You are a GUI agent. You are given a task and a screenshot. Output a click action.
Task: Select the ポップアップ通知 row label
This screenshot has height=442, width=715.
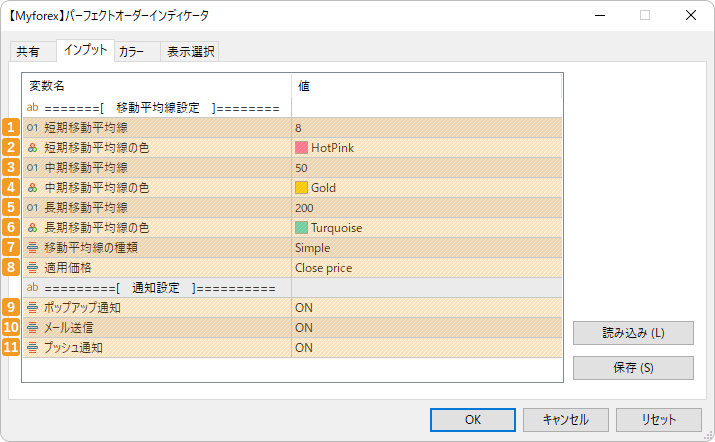[x=82, y=307]
